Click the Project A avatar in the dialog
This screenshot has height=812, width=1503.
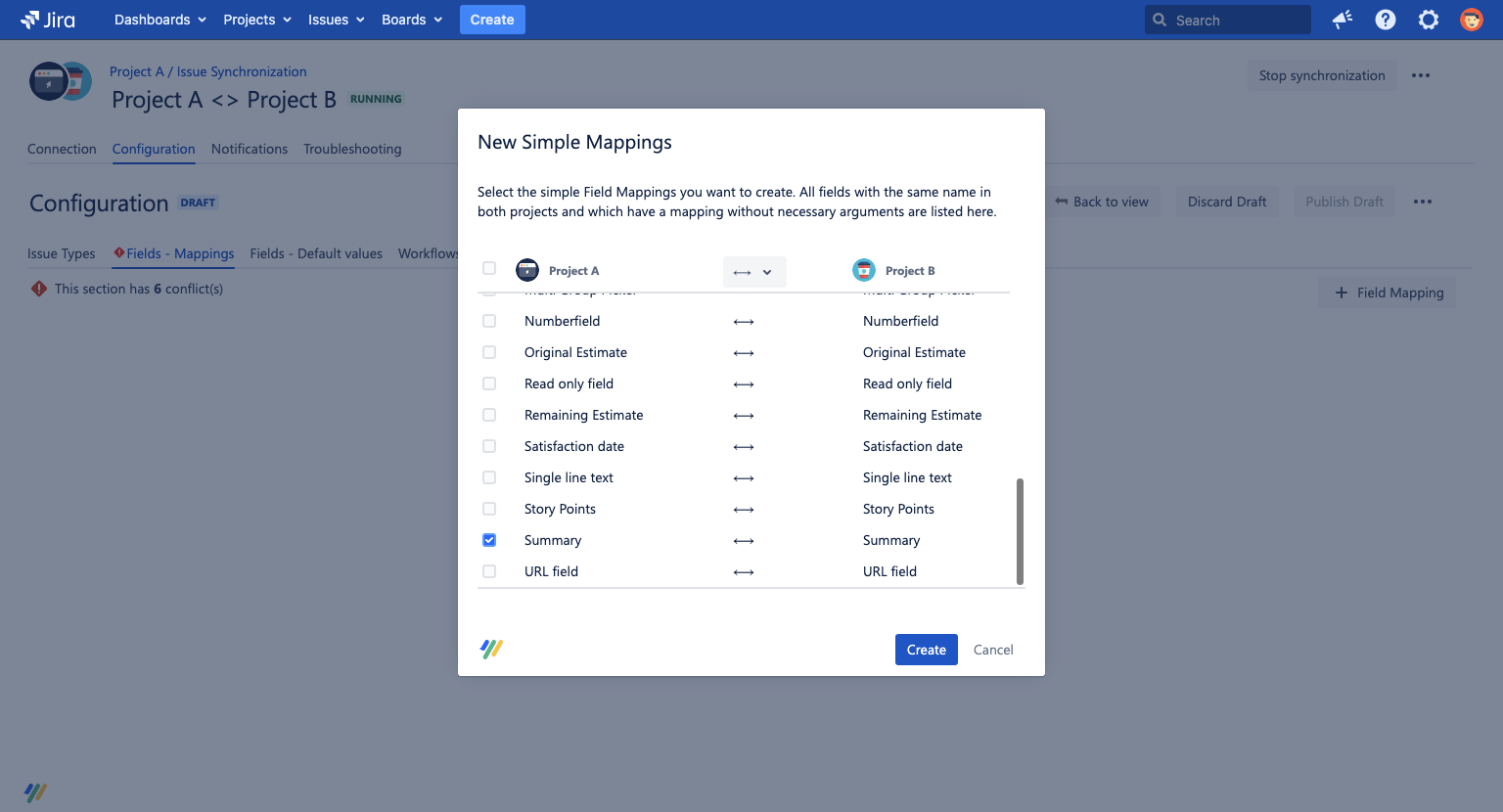point(527,270)
